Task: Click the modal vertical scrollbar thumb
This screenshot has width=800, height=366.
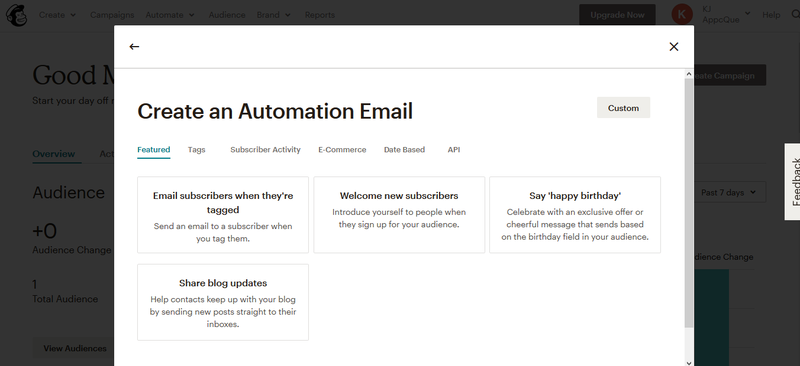Action: tap(689, 203)
